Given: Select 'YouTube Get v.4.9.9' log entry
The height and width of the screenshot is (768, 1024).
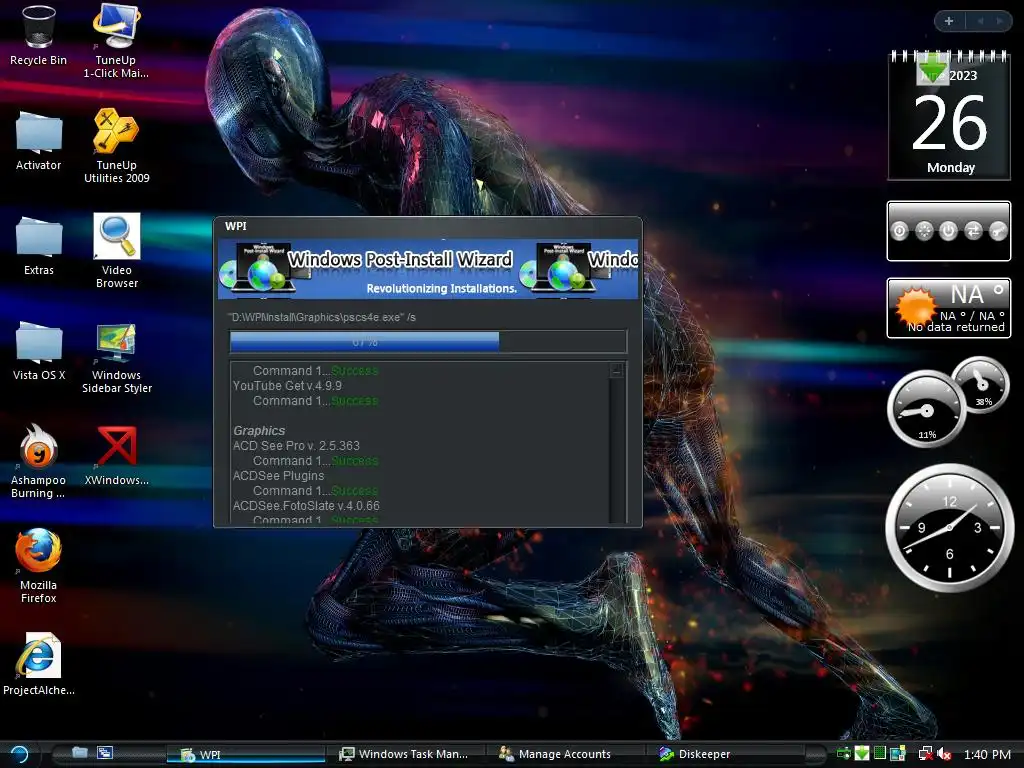Looking at the screenshot, I should coord(287,385).
